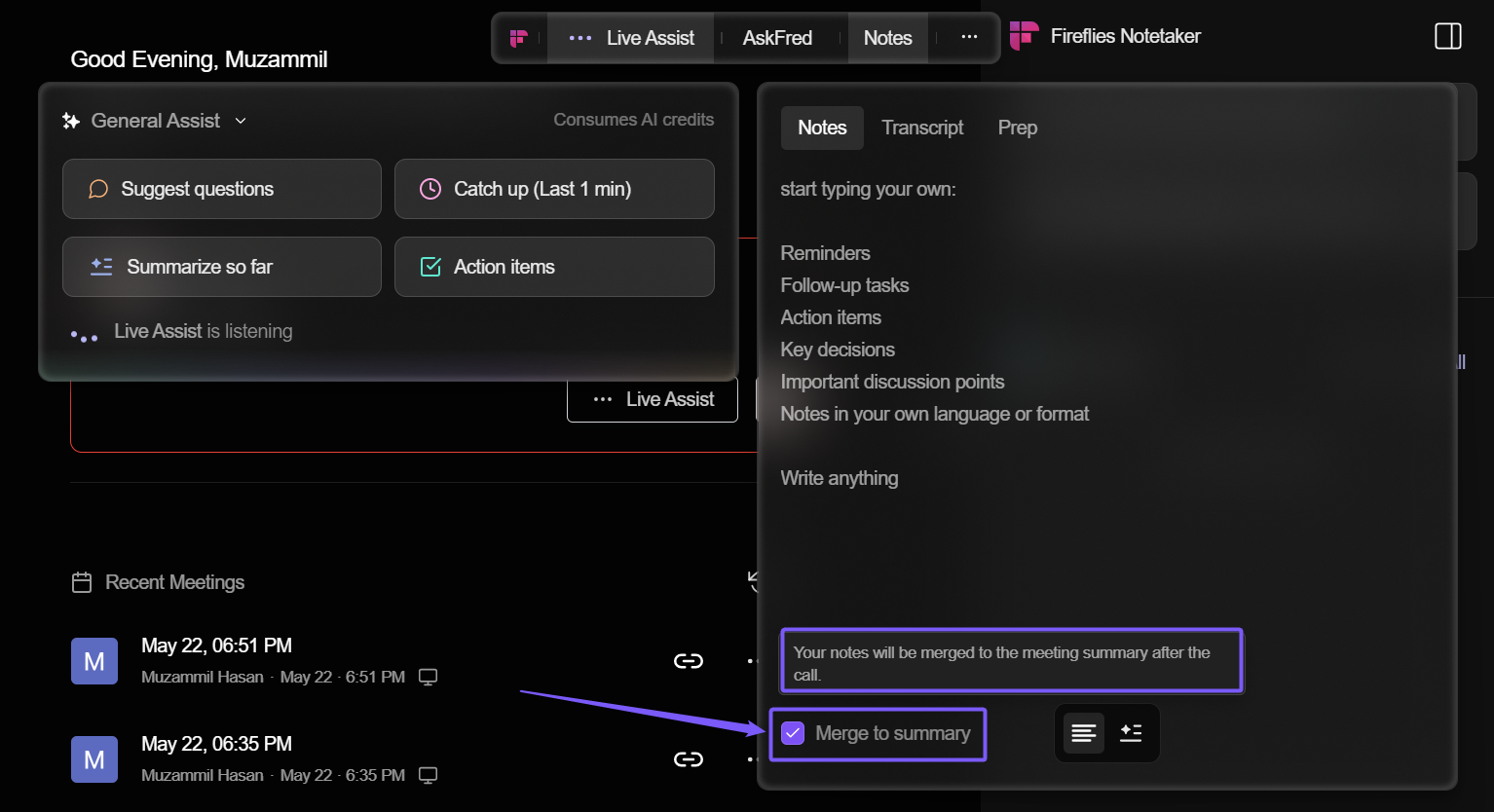
Task: Click the avatar of the 06:35 PM meeting
Action: click(94, 759)
